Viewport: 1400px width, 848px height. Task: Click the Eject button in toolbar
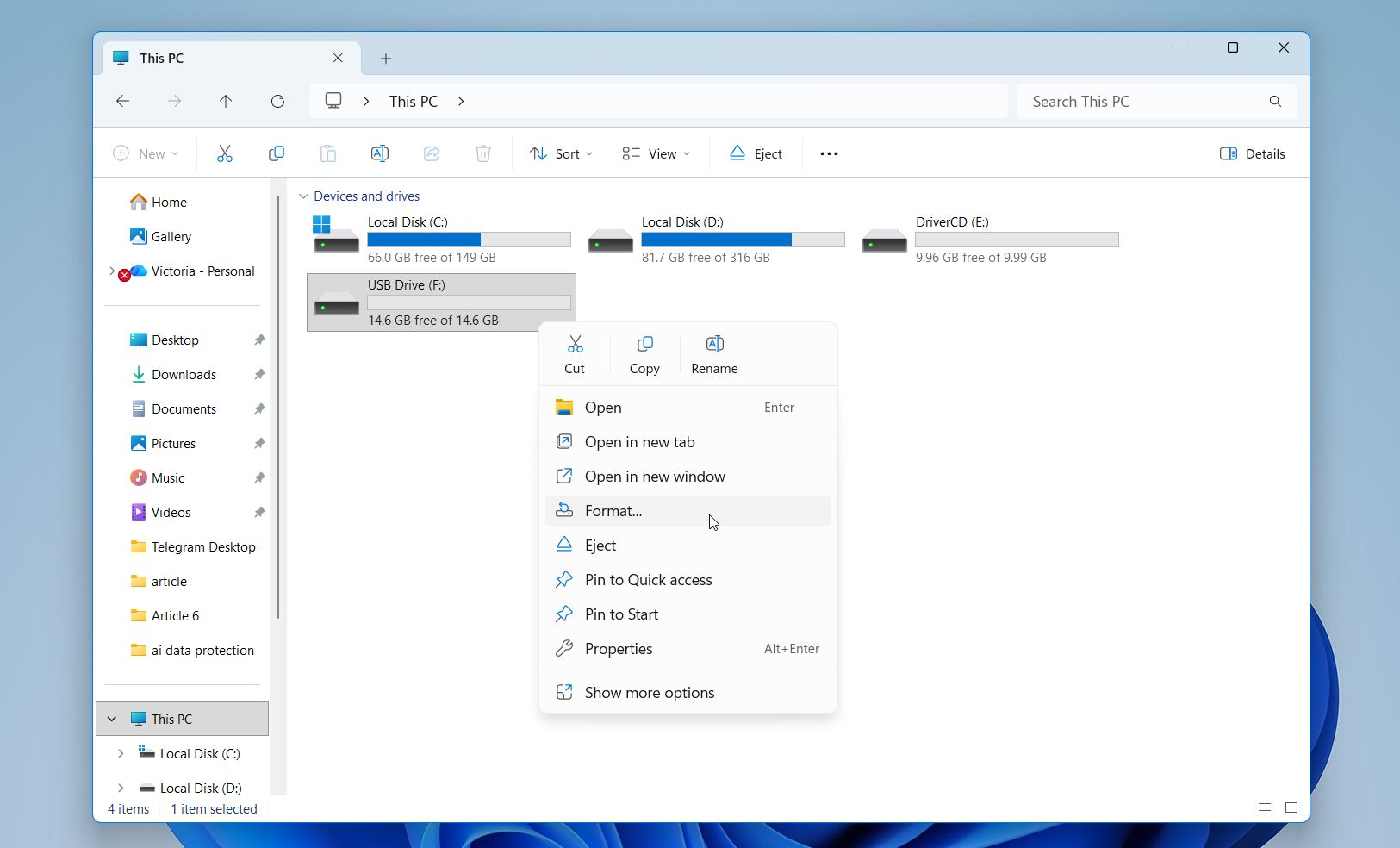click(x=756, y=153)
